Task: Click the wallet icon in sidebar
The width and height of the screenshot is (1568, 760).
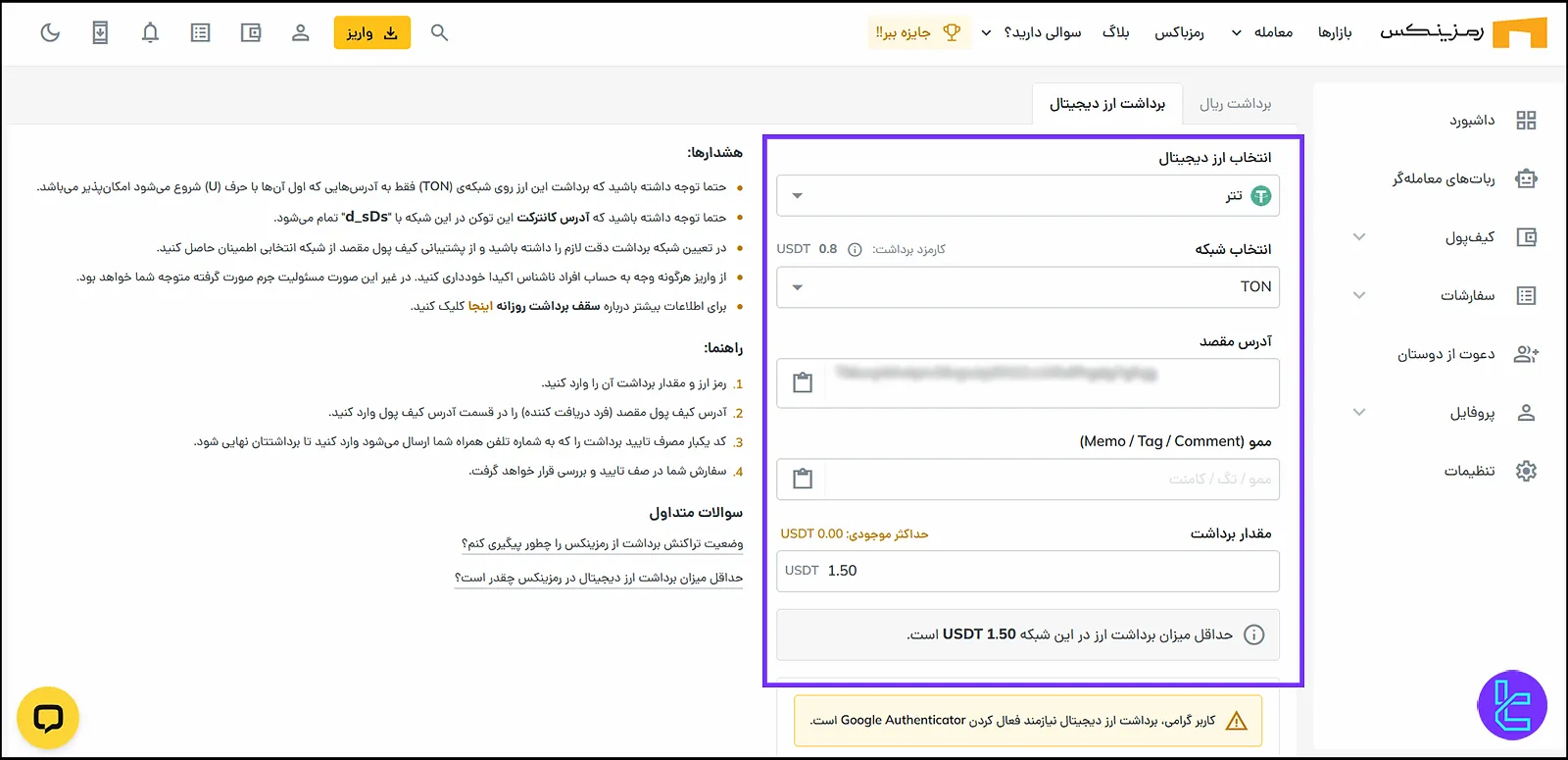Action: tap(1526, 237)
